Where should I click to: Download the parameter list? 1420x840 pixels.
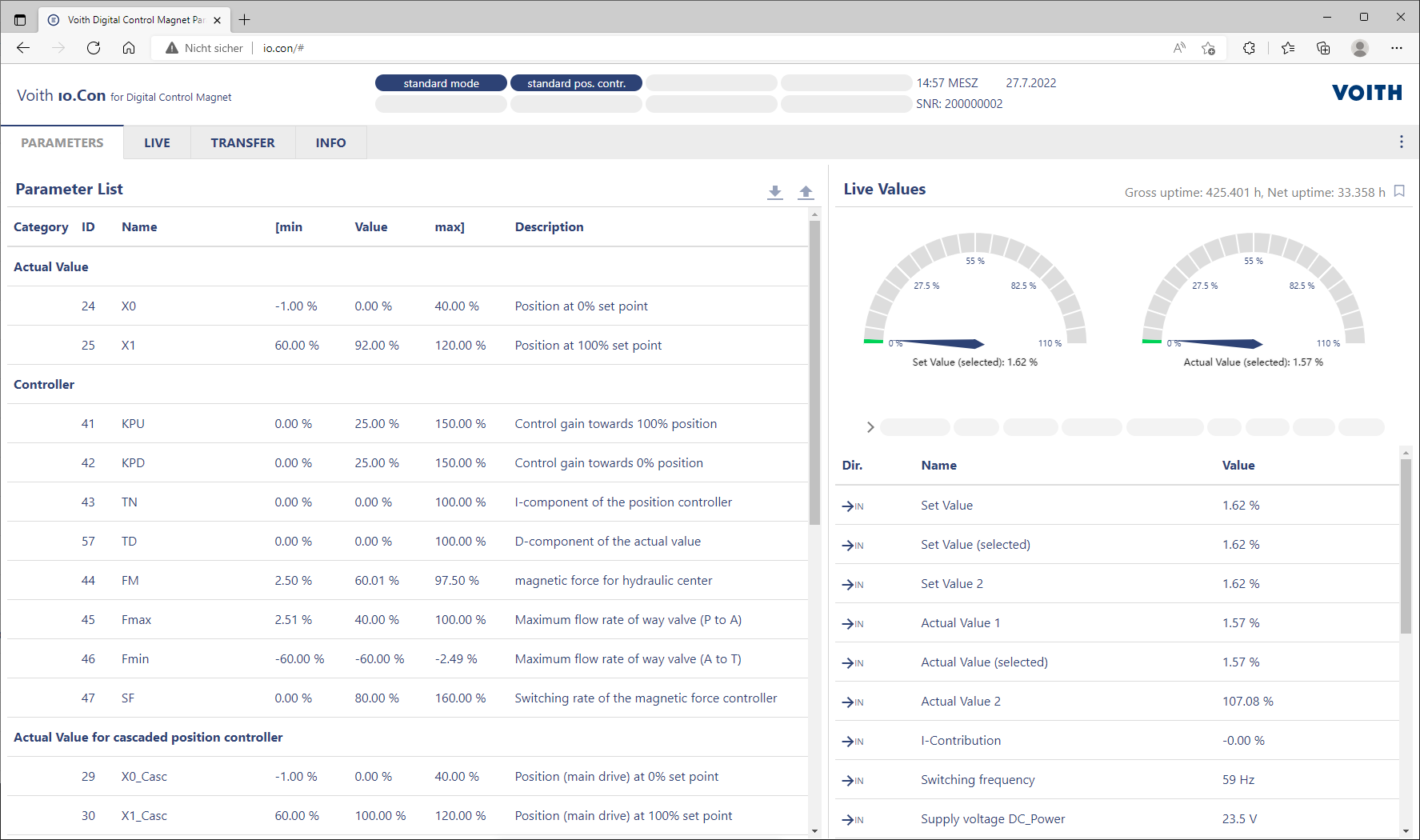pyautogui.click(x=774, y=192)
